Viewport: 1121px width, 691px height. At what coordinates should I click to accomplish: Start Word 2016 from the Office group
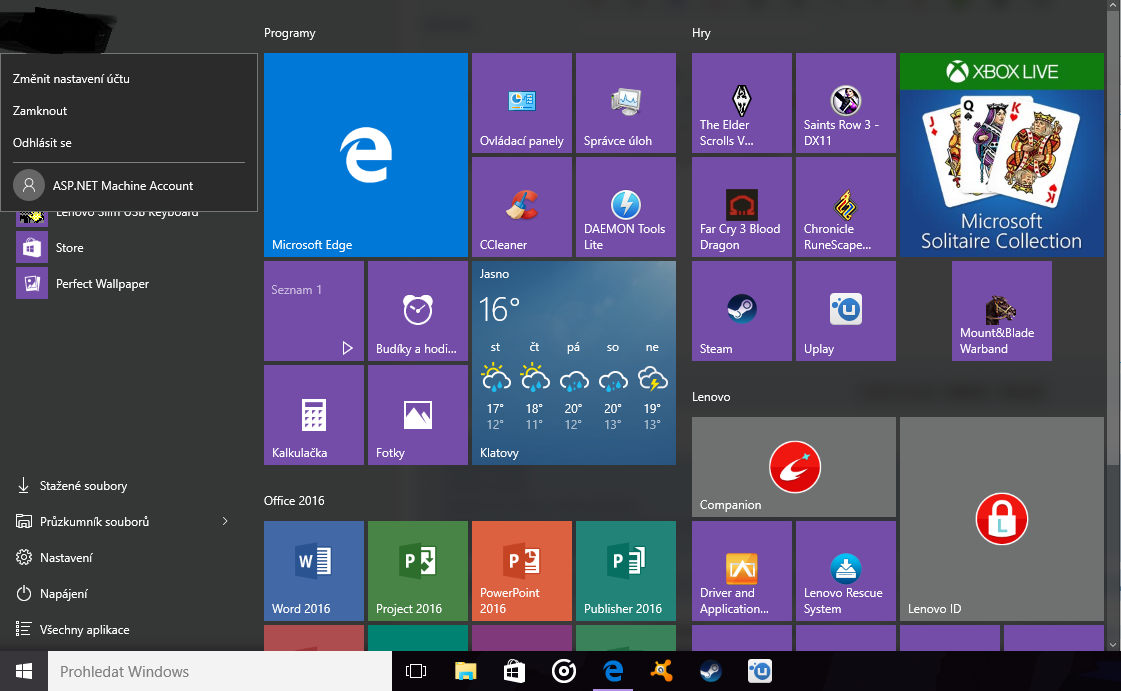click(x=313, y=571)
